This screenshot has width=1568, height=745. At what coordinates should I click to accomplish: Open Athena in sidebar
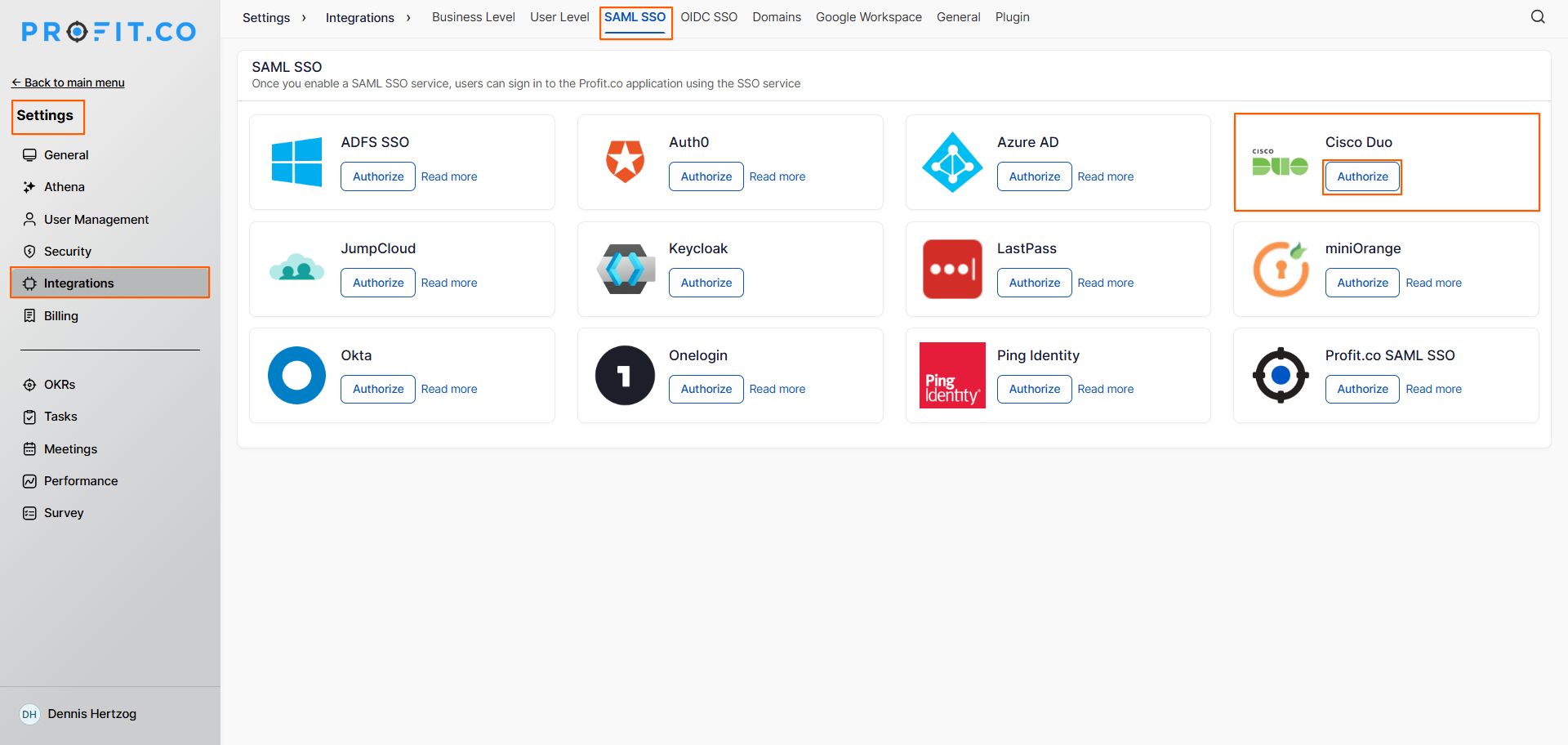(65, 187)
